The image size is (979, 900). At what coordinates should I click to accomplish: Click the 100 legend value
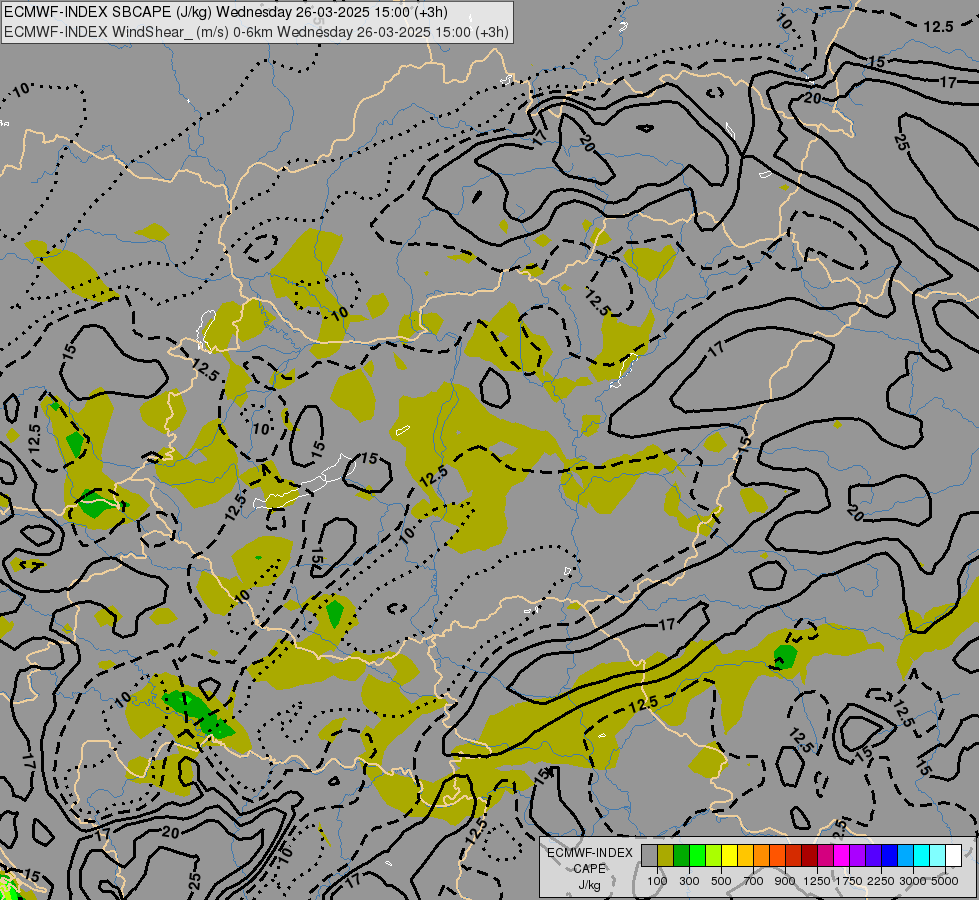(x=657, y=881)
